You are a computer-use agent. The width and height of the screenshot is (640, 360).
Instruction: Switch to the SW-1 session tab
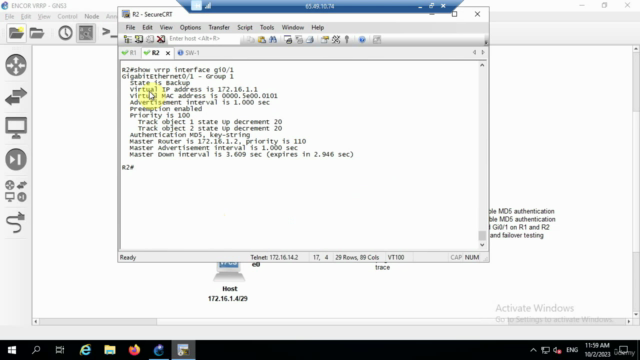tap(189, 53)
